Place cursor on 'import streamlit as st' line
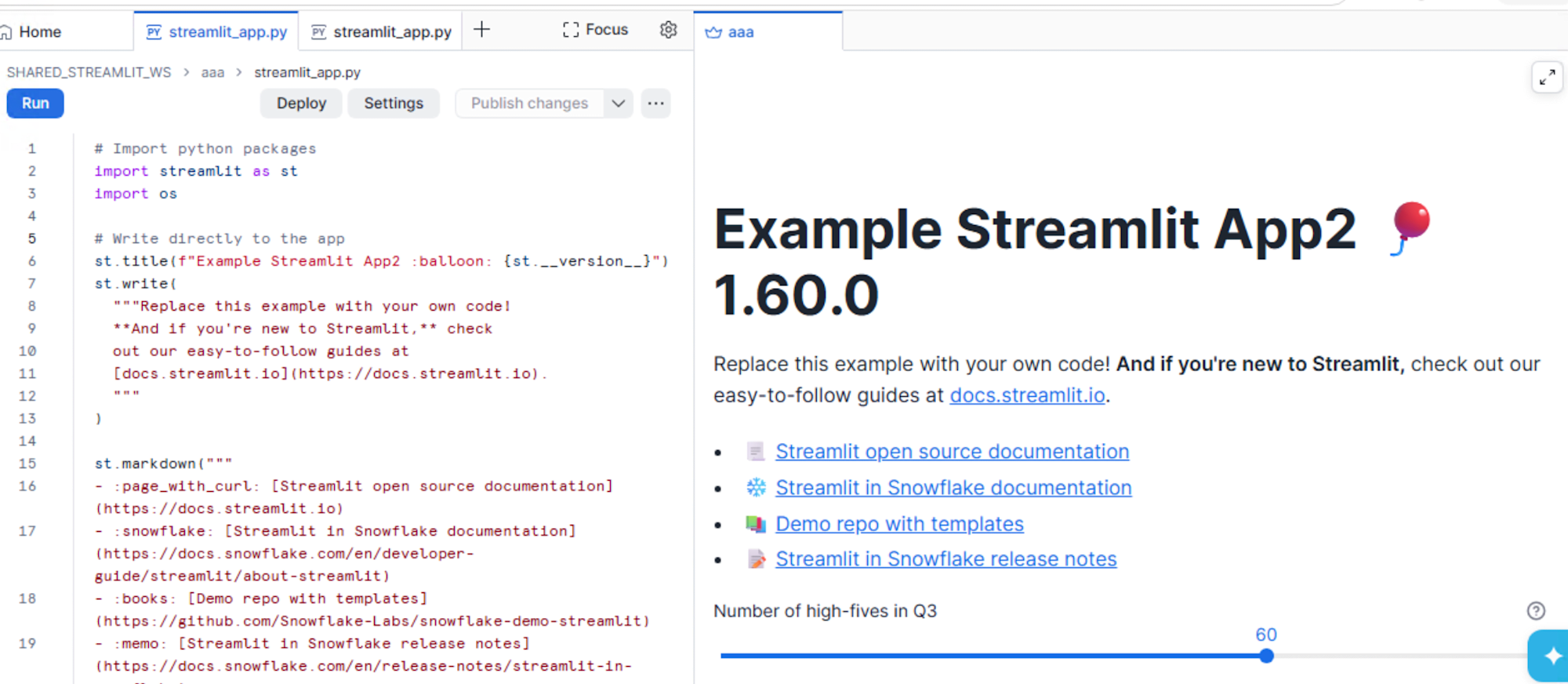 (x=196, y=171)
